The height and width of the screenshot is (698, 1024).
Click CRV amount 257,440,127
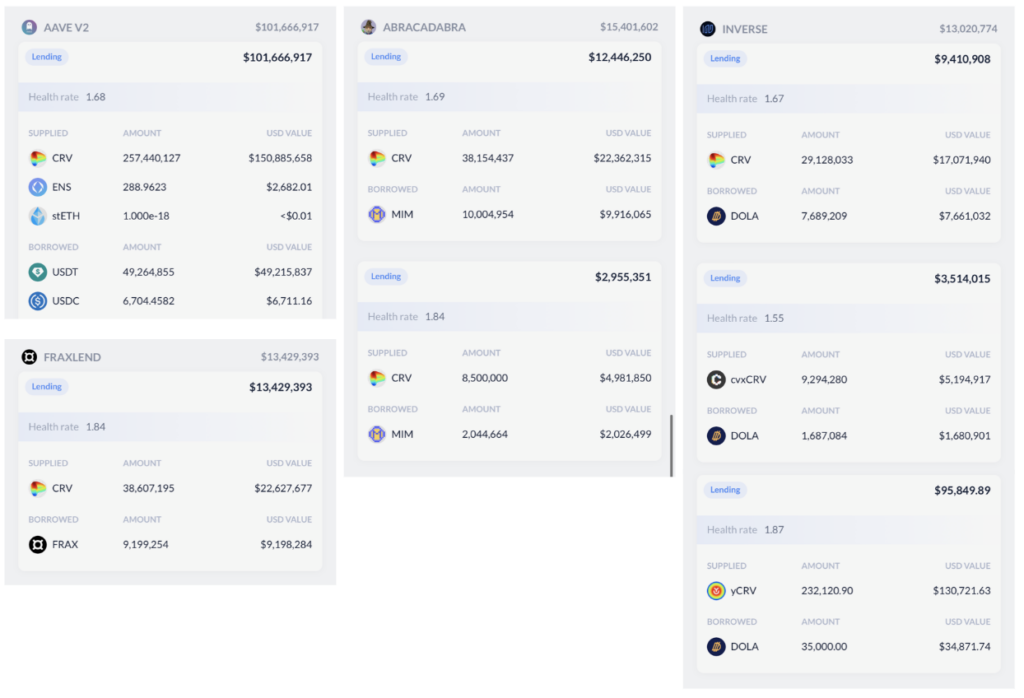[x=152, y=158]
